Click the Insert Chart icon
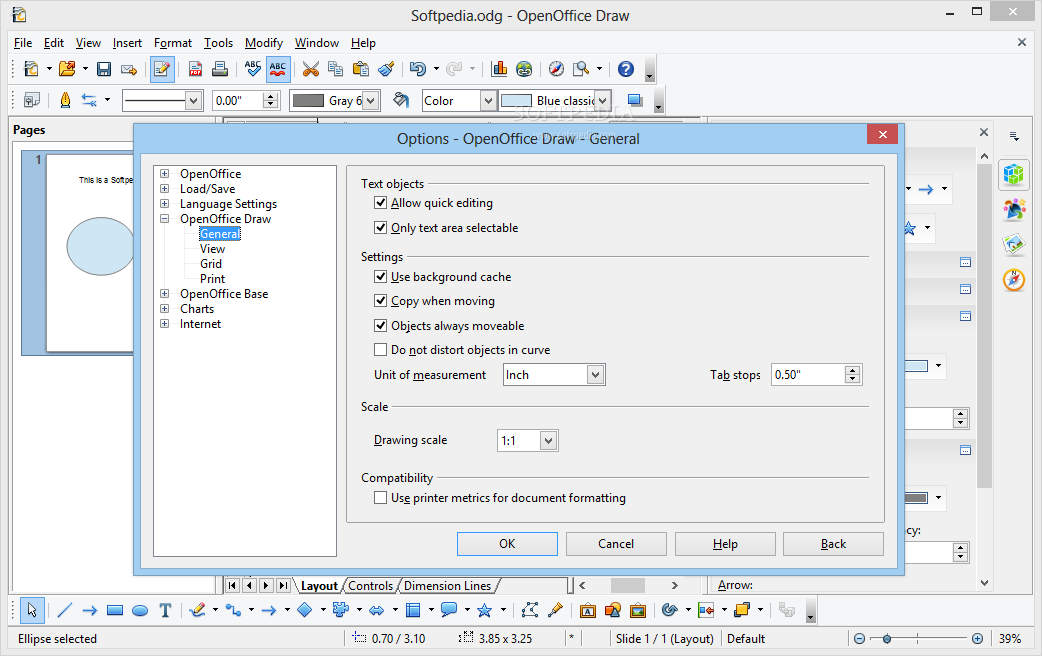 [x=499, y=69]
